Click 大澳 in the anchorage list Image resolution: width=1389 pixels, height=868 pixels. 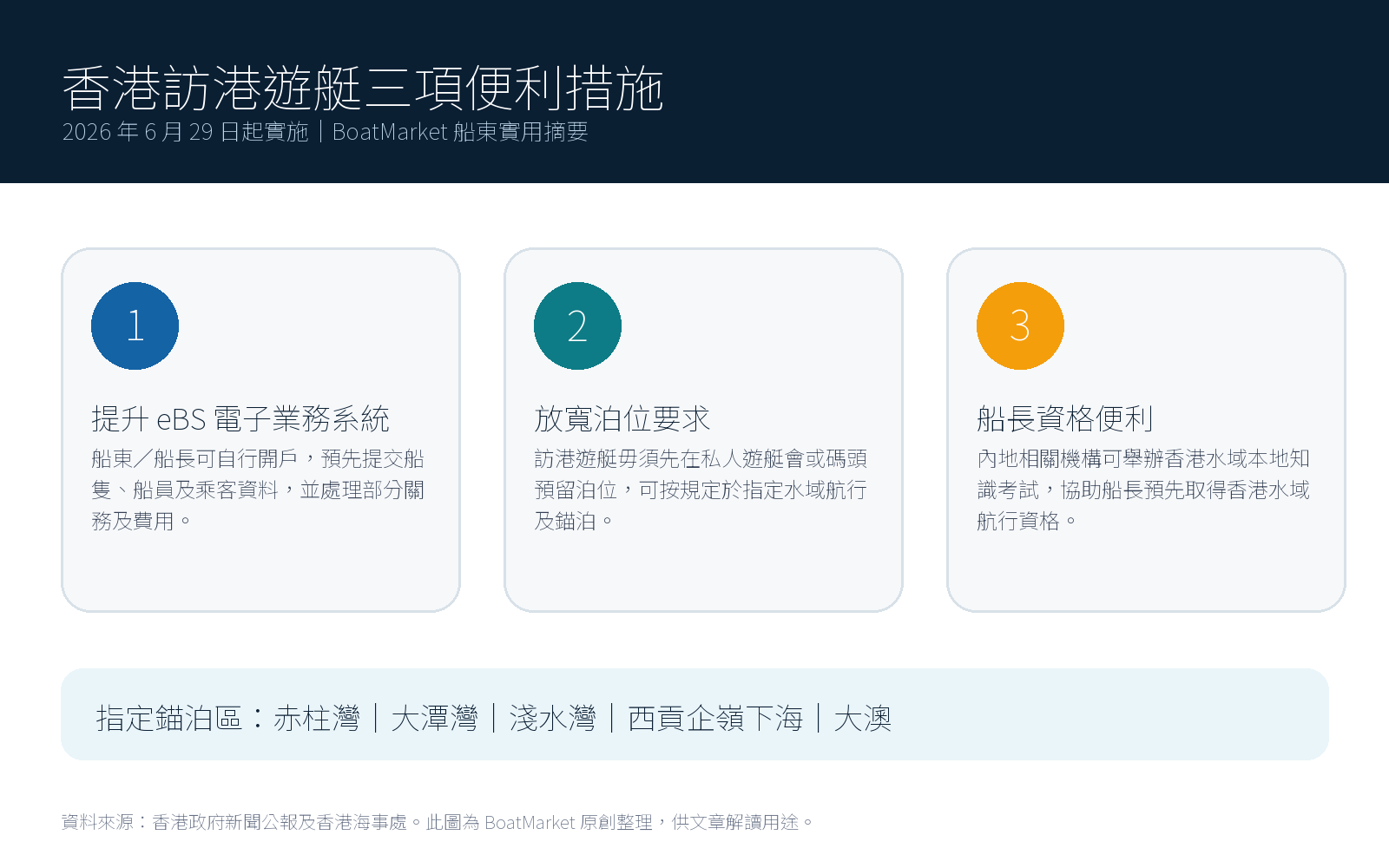(x=863, y=719)
